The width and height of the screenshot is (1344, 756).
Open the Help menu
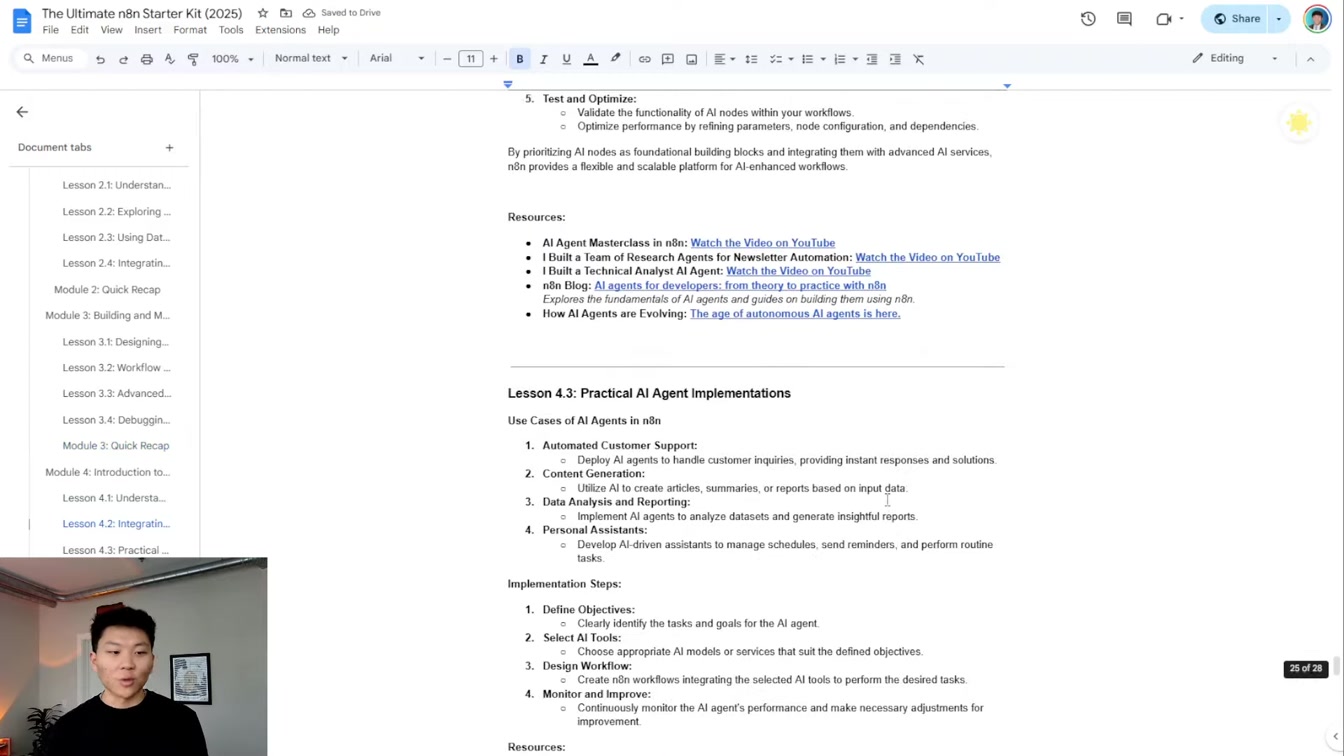pos(328,30)
